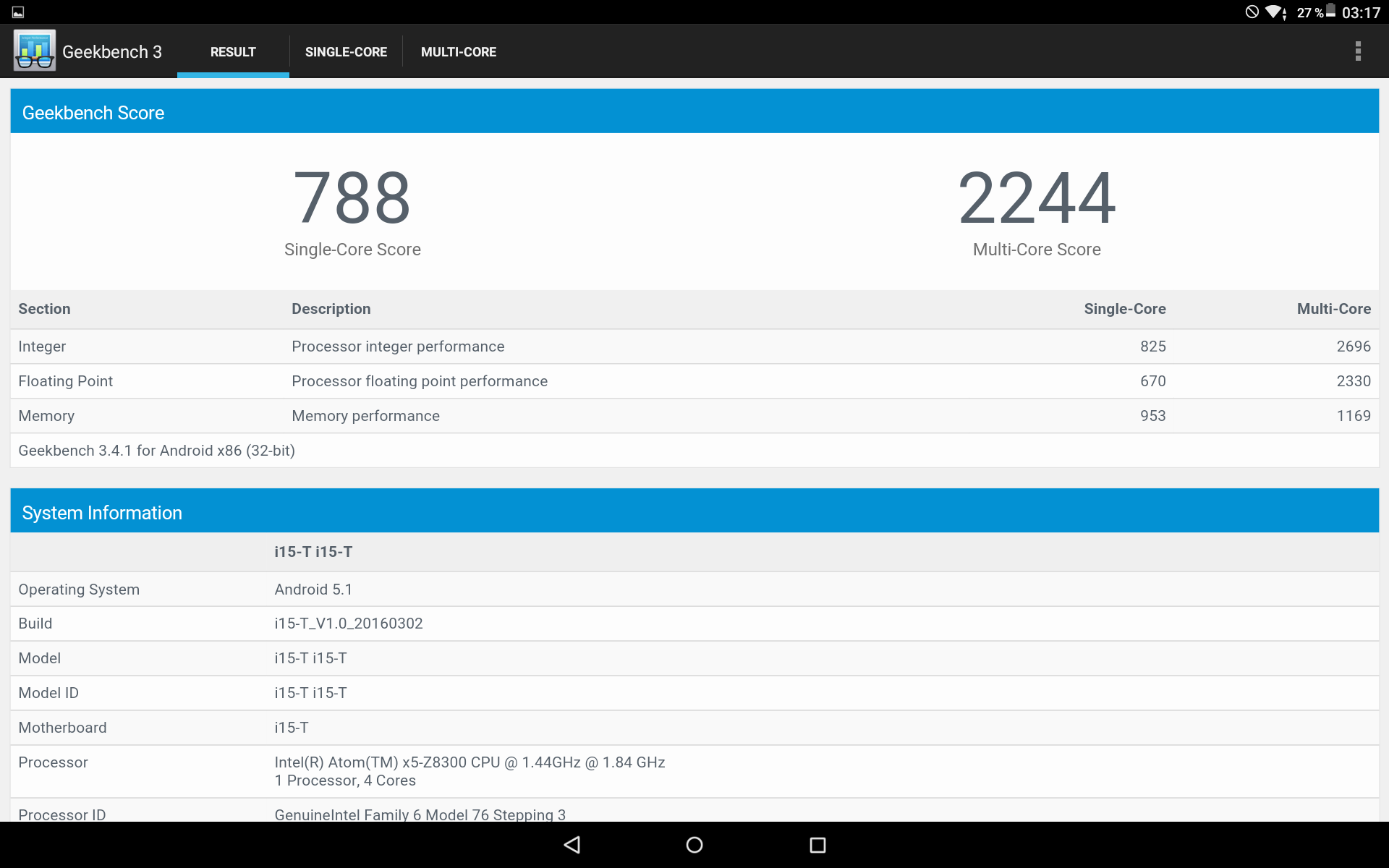The image size is (1389, 868).
Task: Tap the Single-Core column header
Action: click(1125, 309)
